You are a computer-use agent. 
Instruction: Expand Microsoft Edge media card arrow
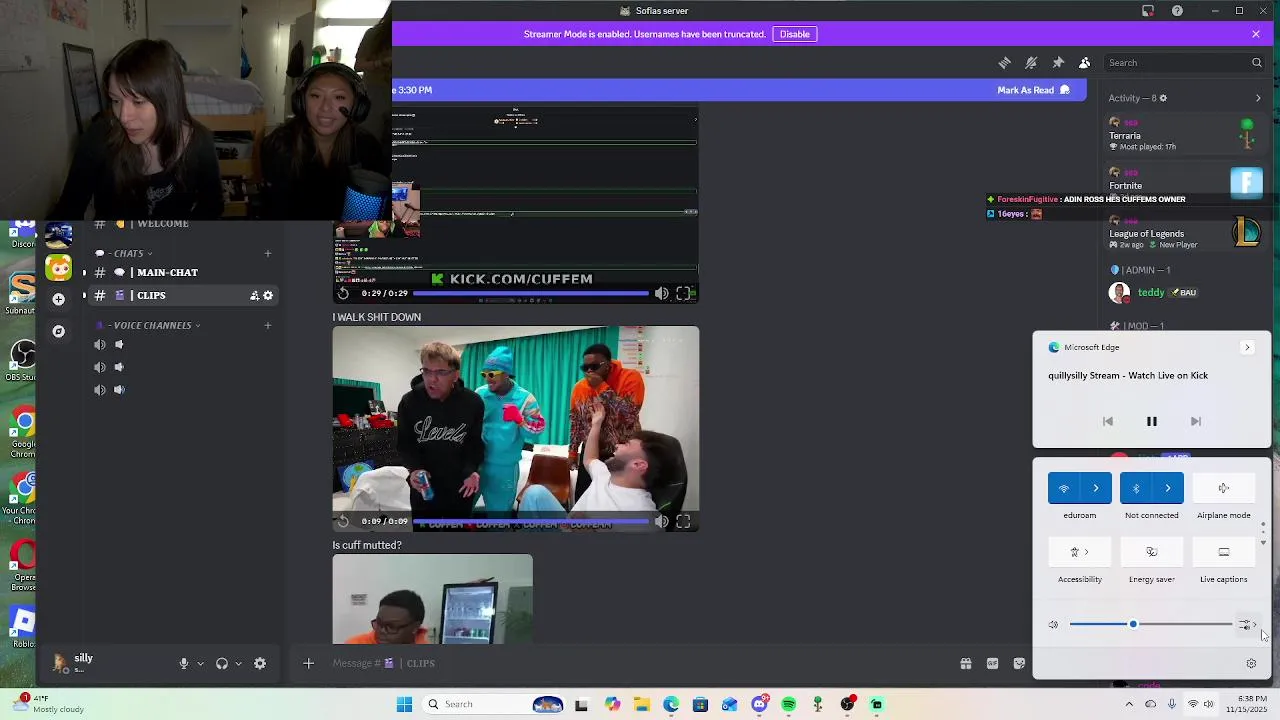[1247, 347]
